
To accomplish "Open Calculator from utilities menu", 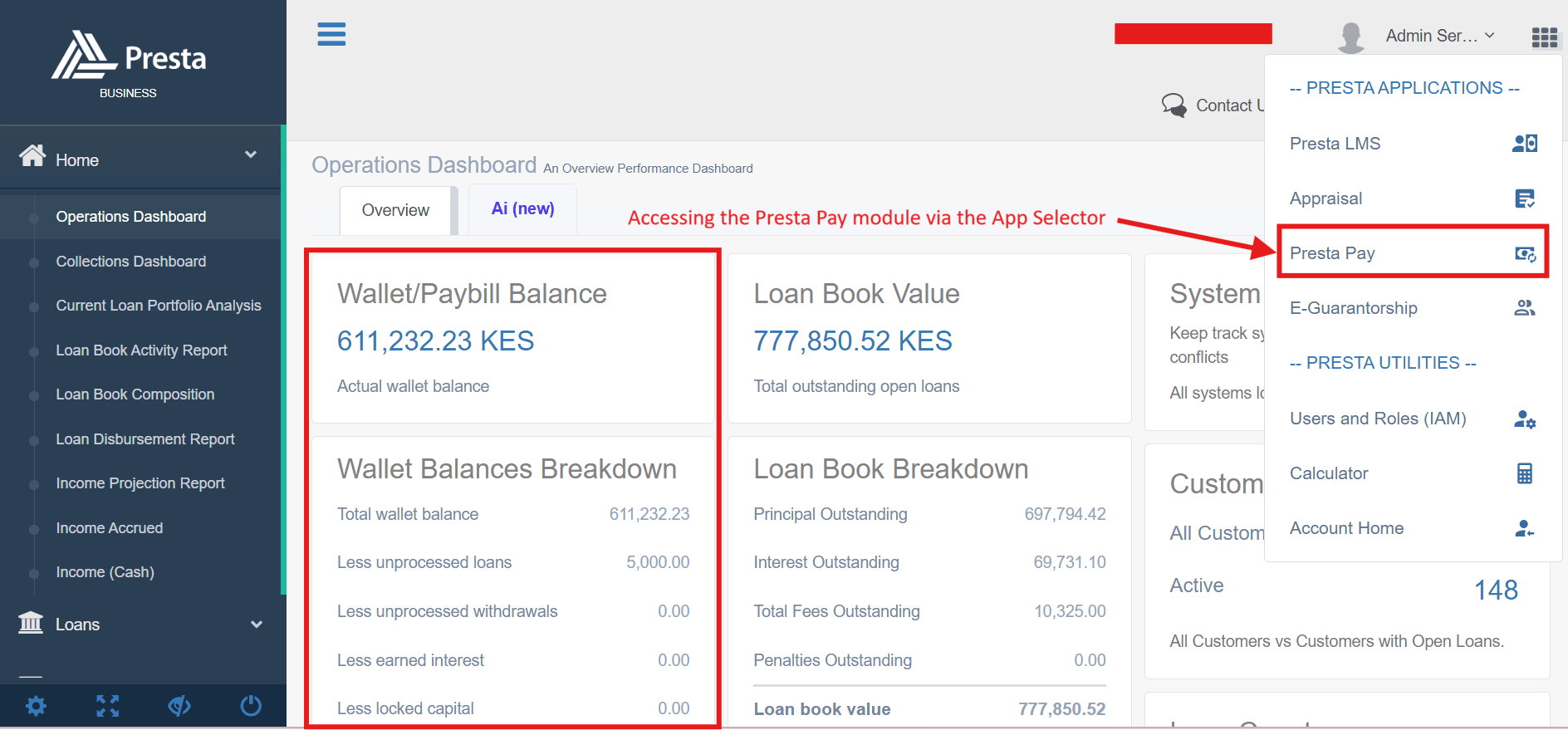I will click(1413, 473).
